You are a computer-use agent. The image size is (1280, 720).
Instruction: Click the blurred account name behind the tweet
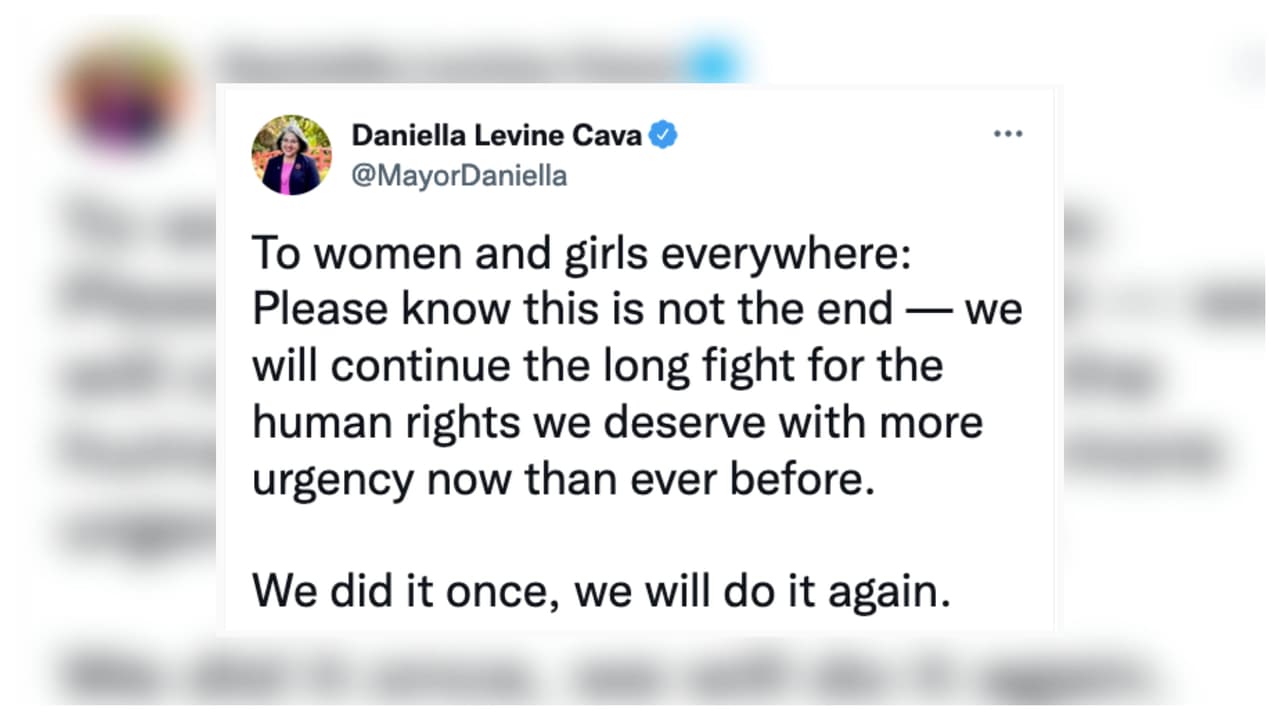click(x=440, y=64)
